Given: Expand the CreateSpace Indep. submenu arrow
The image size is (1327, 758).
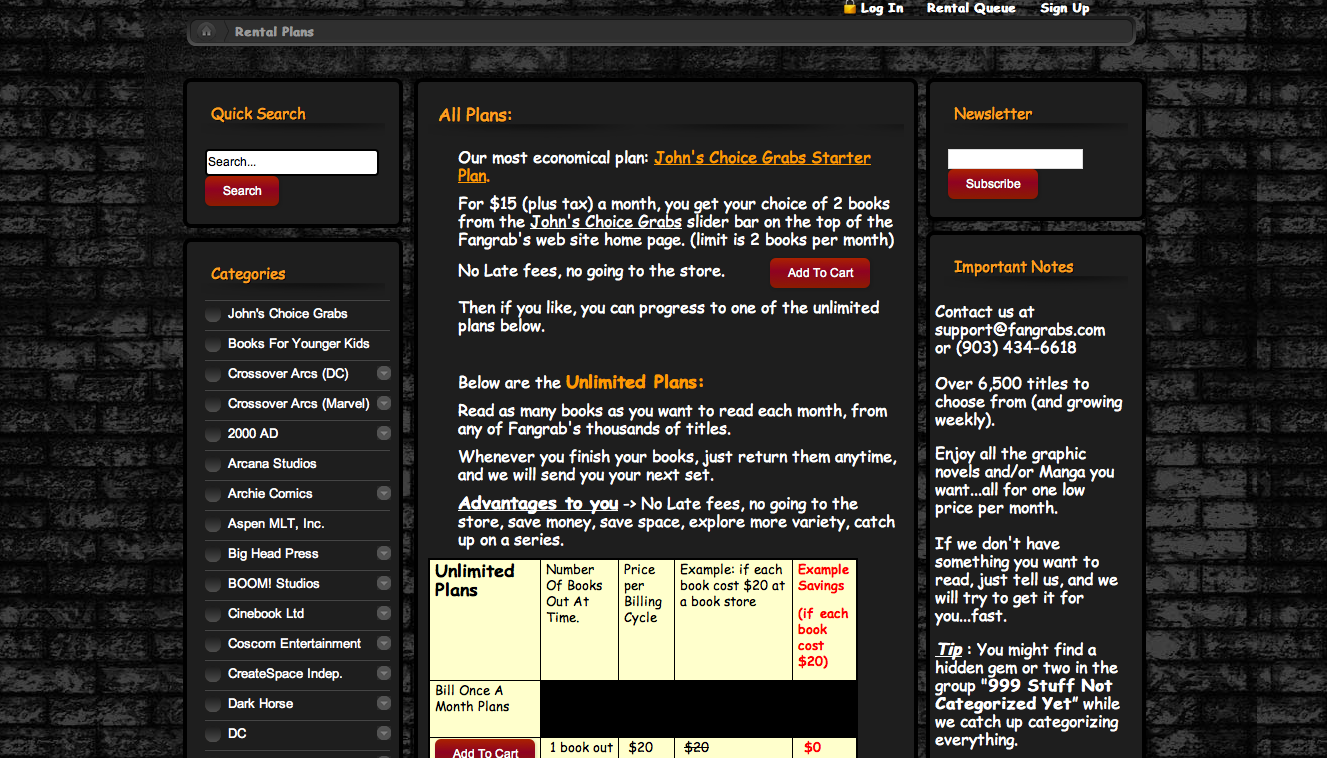Looking at the screenshot, I should 383,673.
